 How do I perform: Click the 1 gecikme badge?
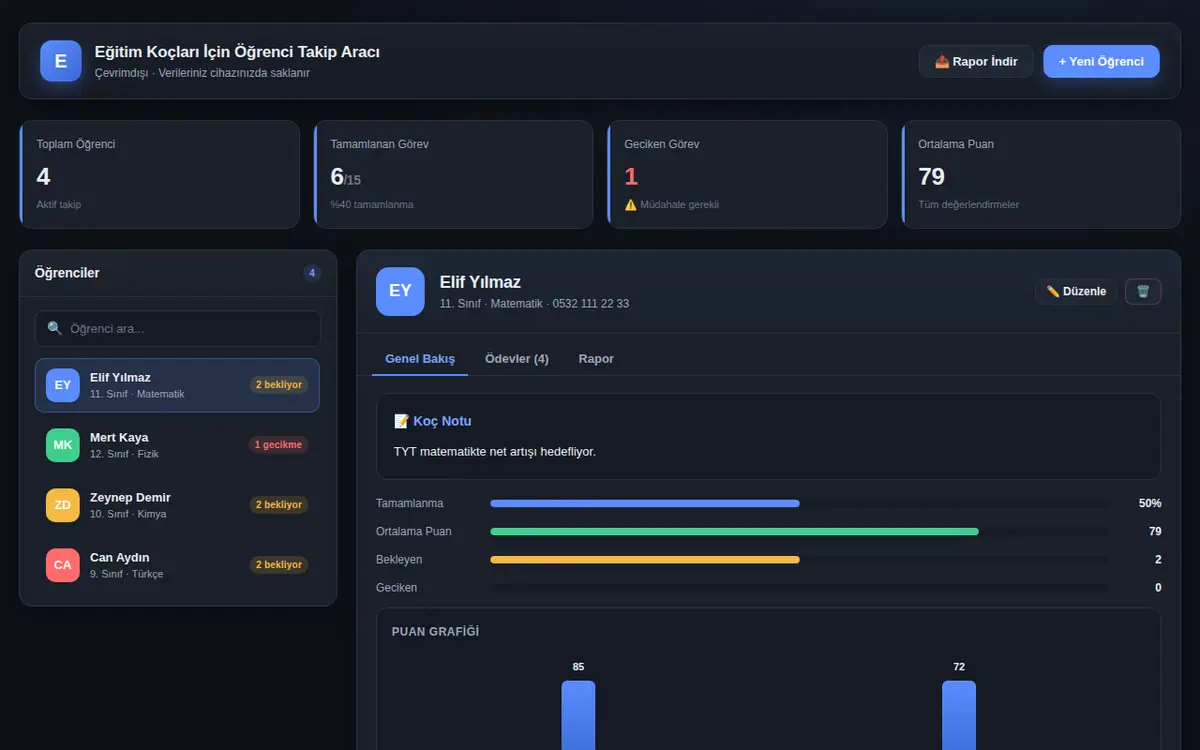(278, 445)
